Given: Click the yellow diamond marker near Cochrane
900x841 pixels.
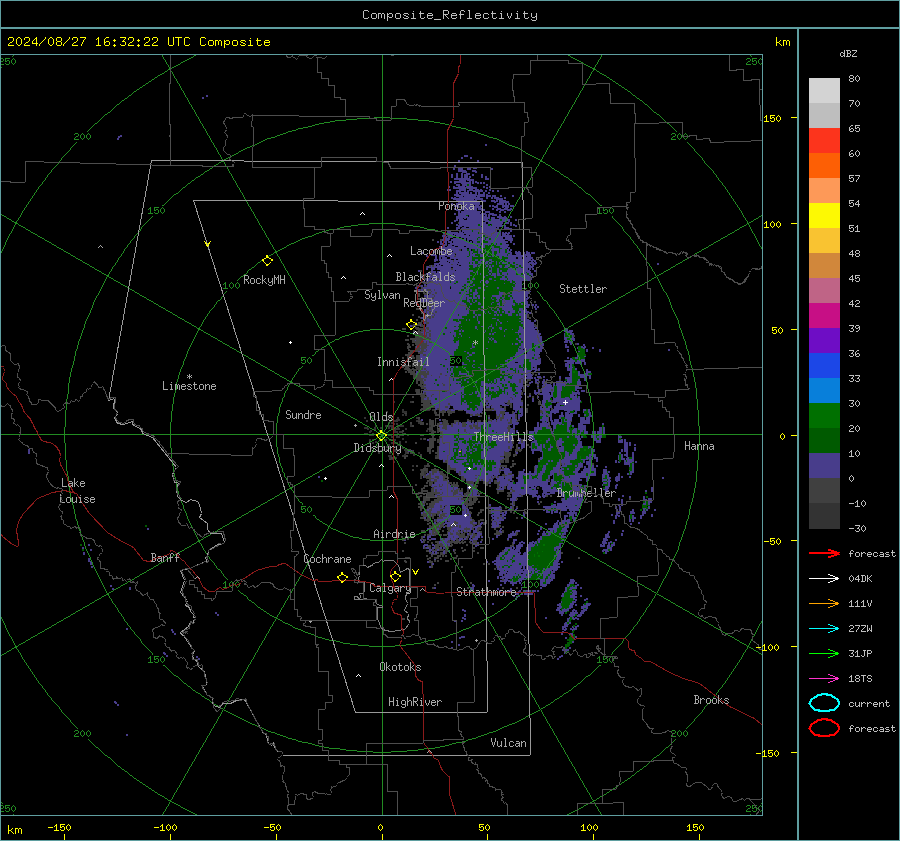Looking at the screenshot, I should 343,577.
